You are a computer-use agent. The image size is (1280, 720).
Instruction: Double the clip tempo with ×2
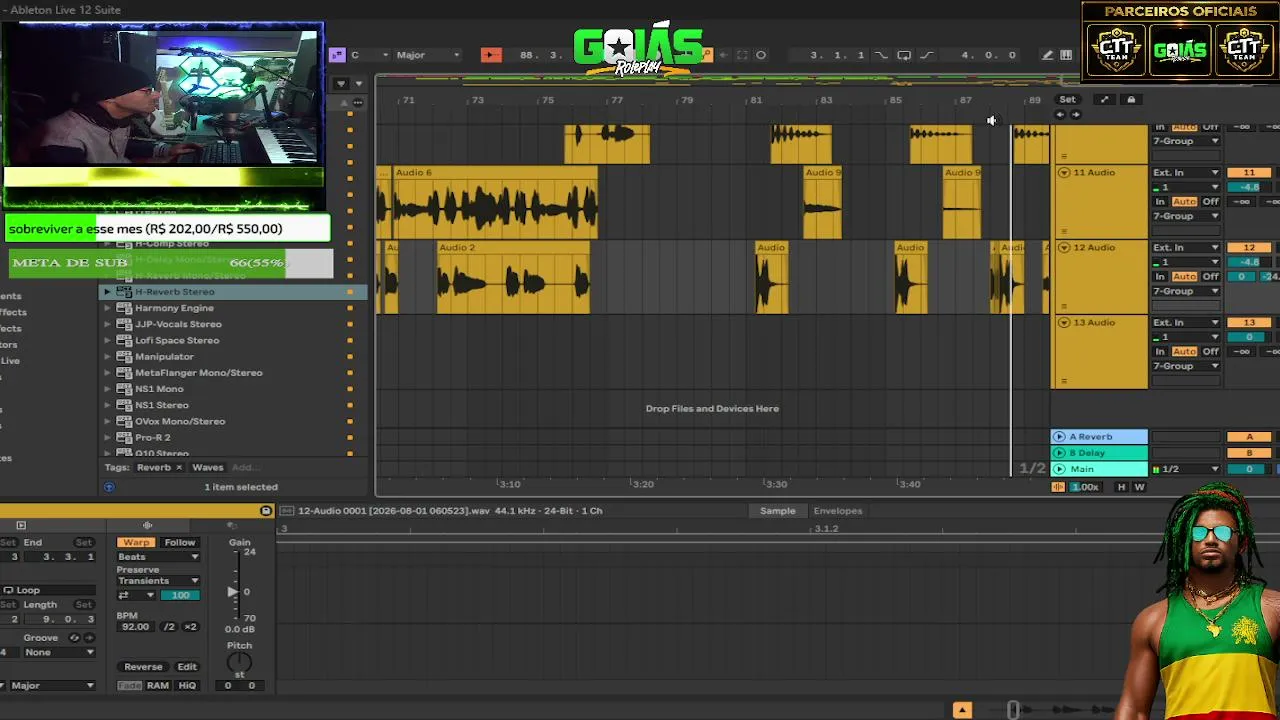point(190,627)
